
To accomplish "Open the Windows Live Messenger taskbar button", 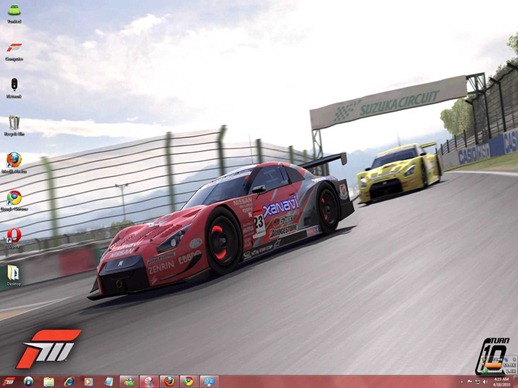I will coord(129,381).
